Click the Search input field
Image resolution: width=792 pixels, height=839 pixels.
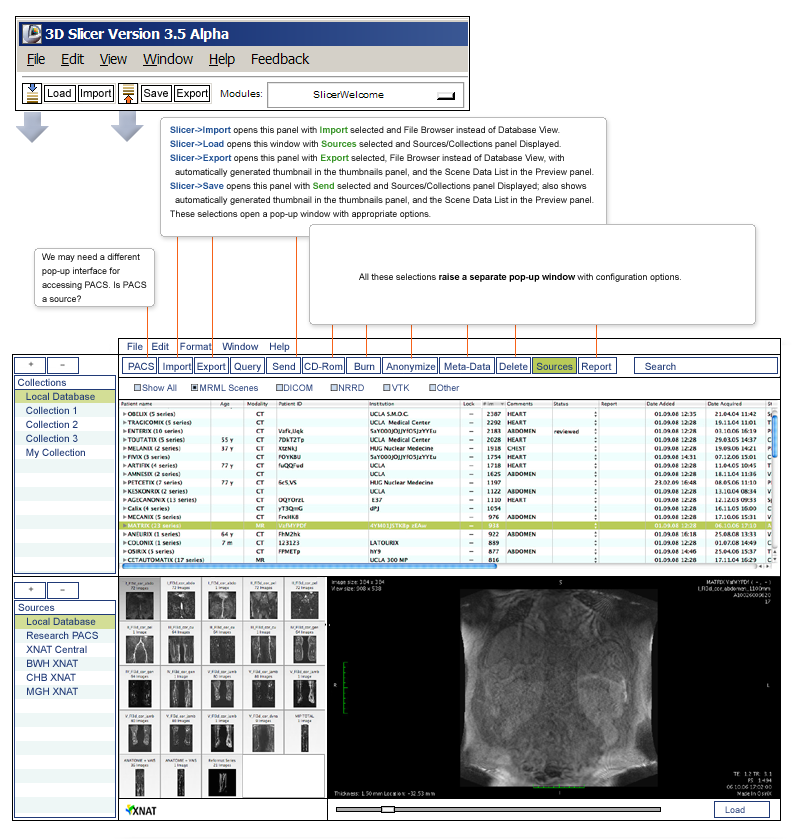coord(706,366)
